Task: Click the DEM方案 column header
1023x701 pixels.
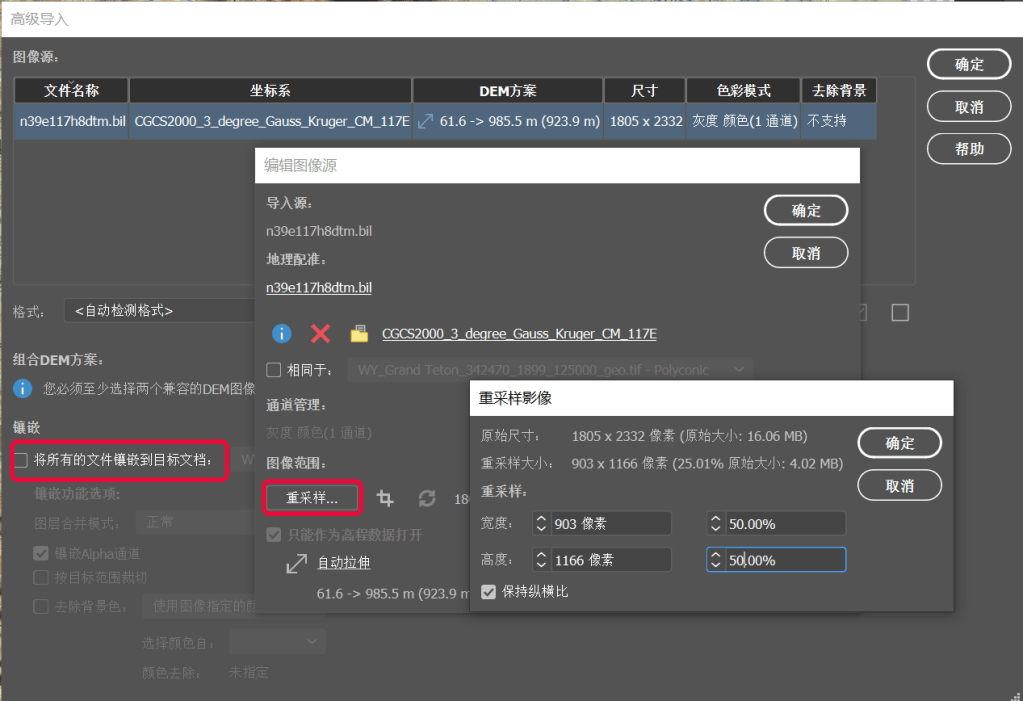Action: point(507,91)
